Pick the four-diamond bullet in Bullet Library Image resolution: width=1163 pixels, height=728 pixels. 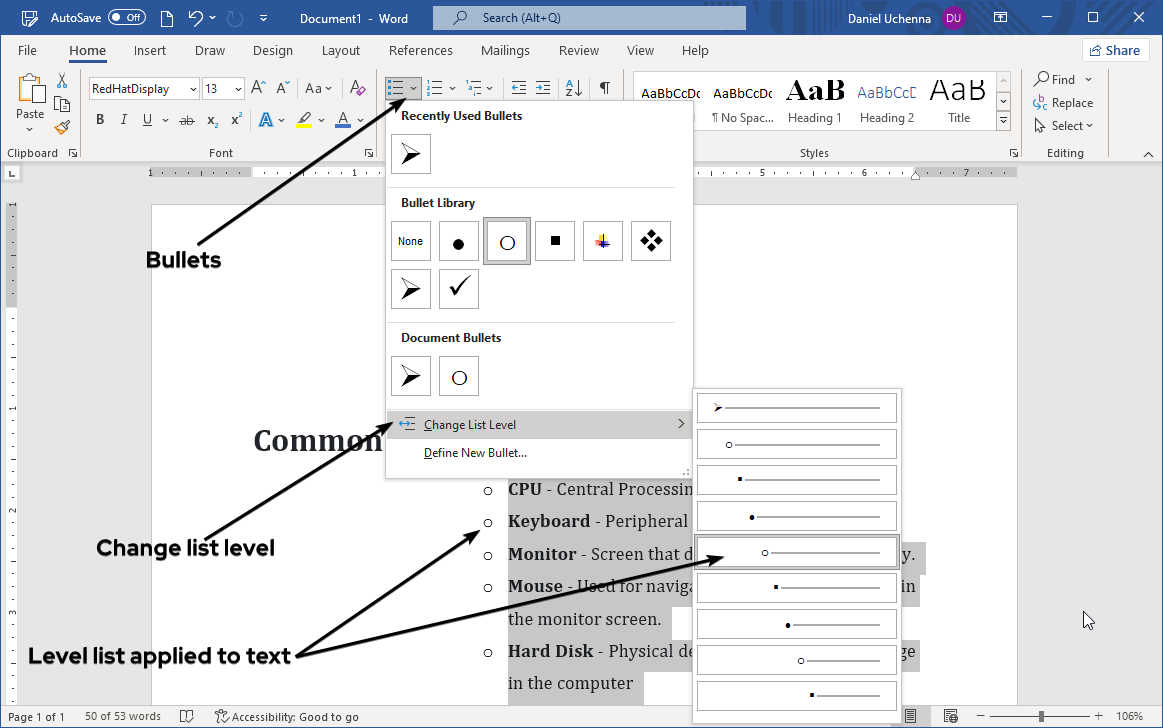(x=651, y=241)
